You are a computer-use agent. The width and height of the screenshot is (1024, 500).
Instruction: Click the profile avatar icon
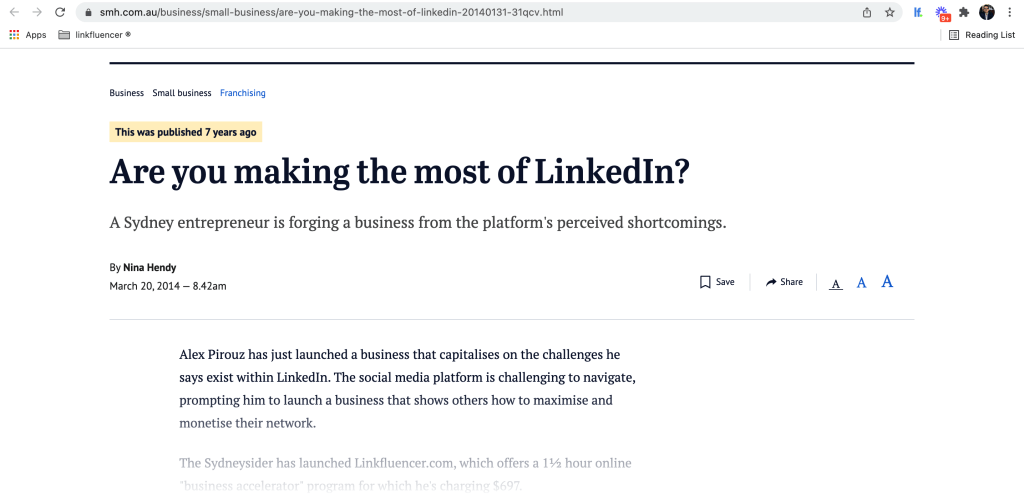(x=987, y=12)
